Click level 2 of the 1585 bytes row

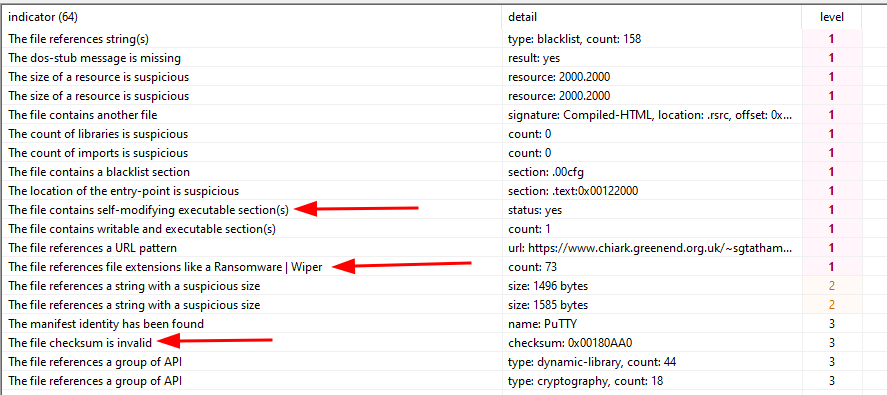click(832, 305)
